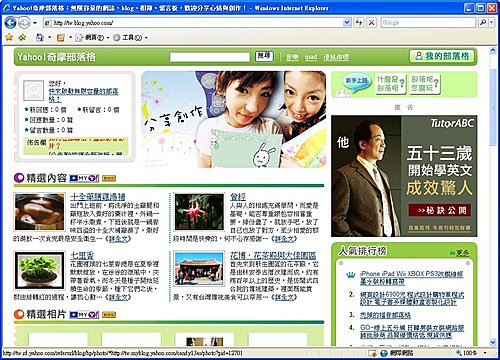Screen dimensions: 500x360
Task: Click the first hot keyword link left of ipad
Action: pyautogui.click(x=292, y=57)
